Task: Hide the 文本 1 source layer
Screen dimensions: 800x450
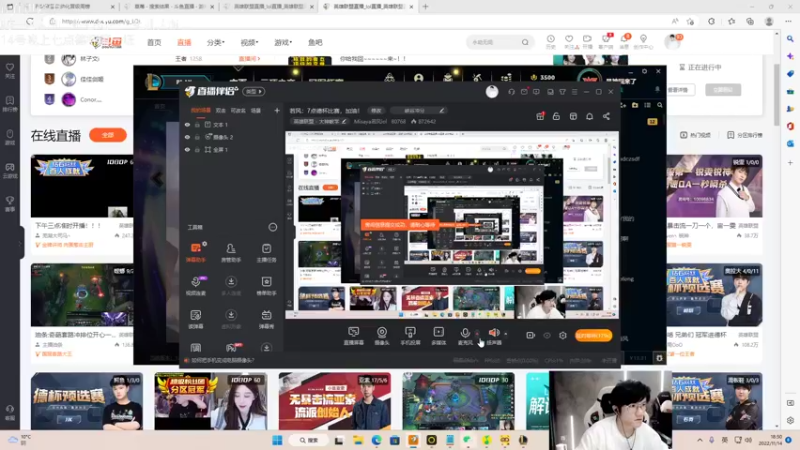Action: pyautogui.click(x=187, y=124)
